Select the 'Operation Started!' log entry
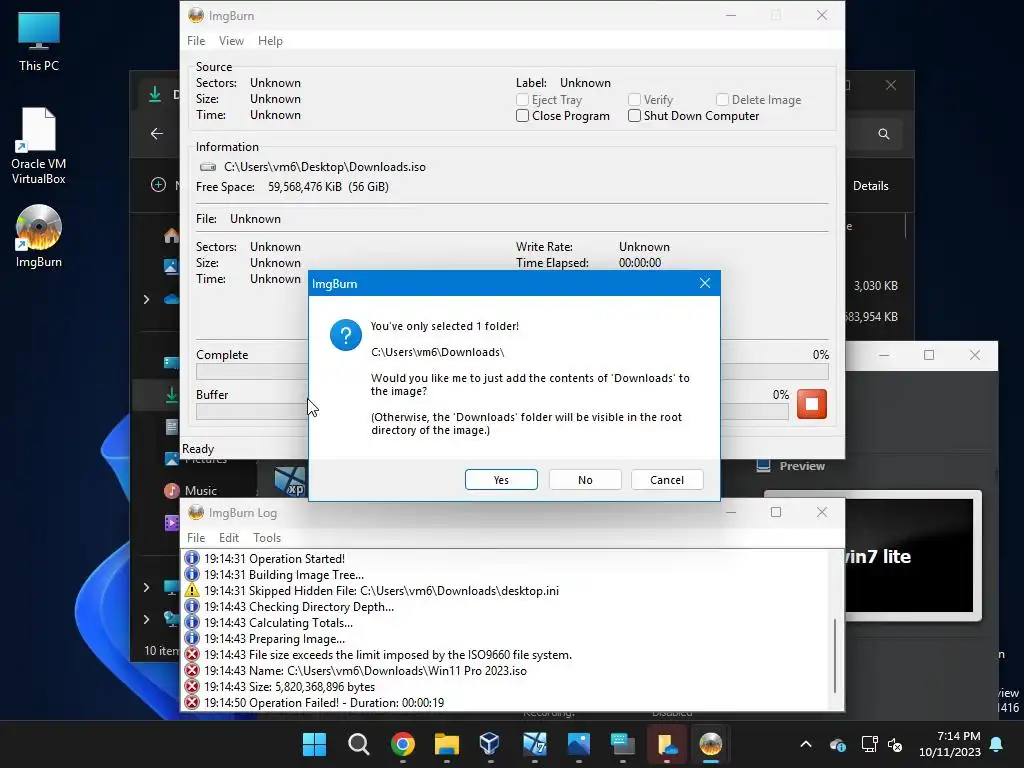Image resolution: width=1024 pixels, height=768 pixels. [274, 558]
